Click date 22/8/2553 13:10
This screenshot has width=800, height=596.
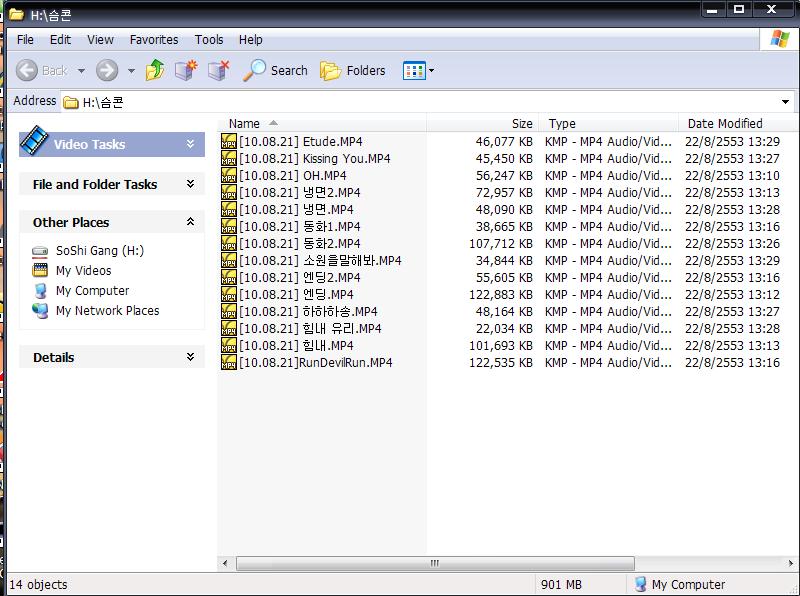click(732, 175)
